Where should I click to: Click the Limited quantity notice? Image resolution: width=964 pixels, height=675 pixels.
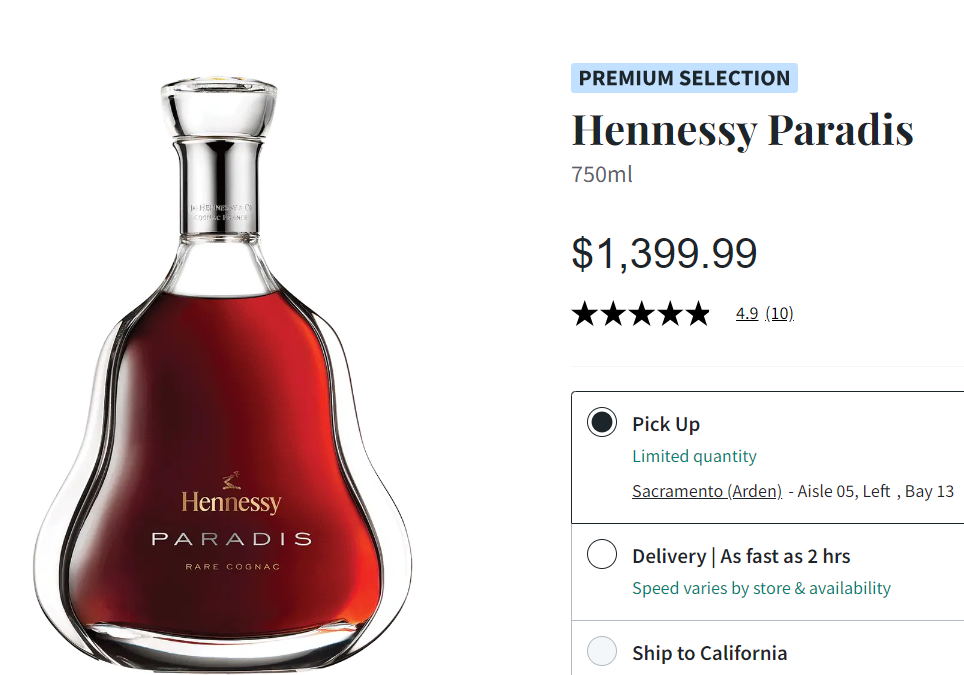694,456
